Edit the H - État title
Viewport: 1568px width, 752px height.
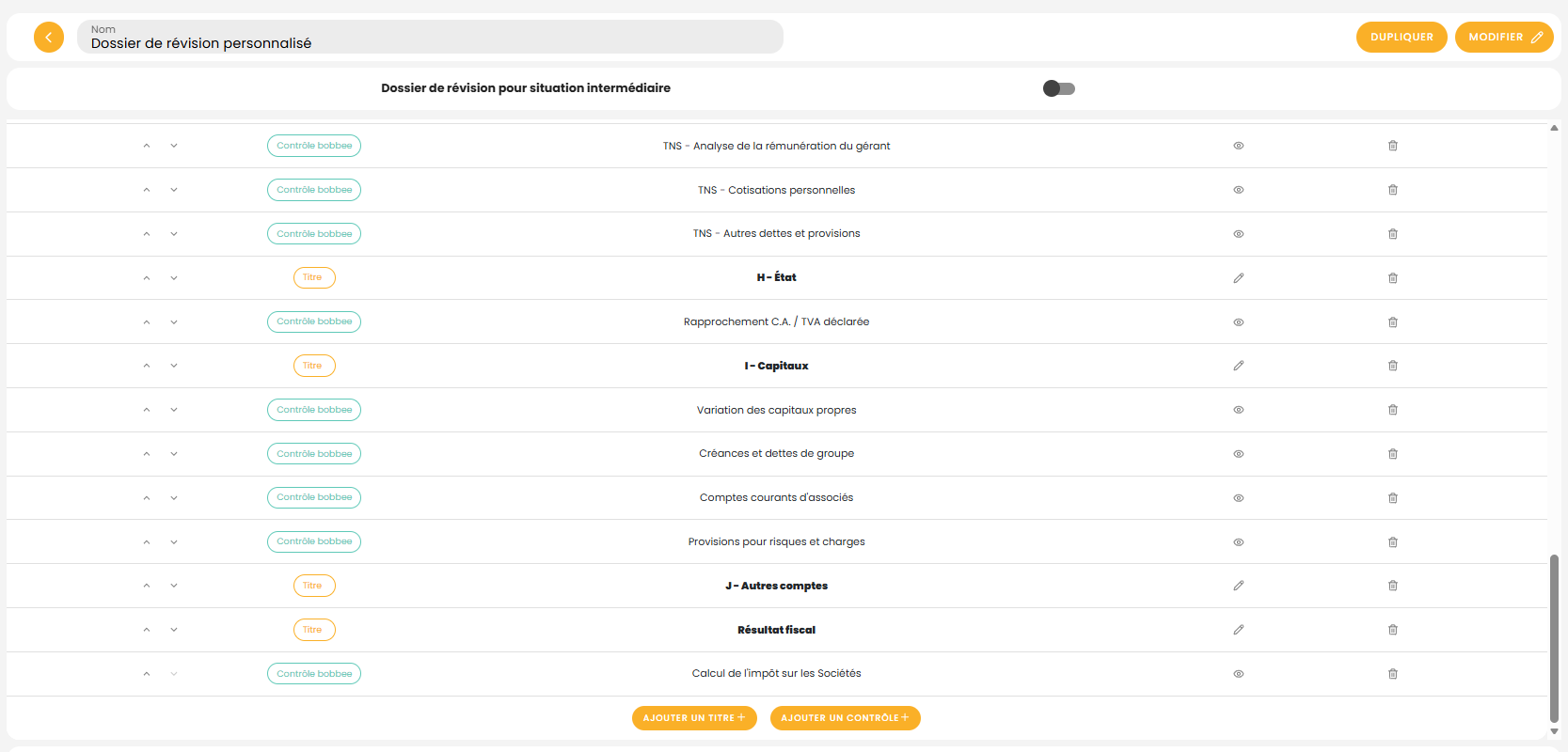click(1239, 278)
